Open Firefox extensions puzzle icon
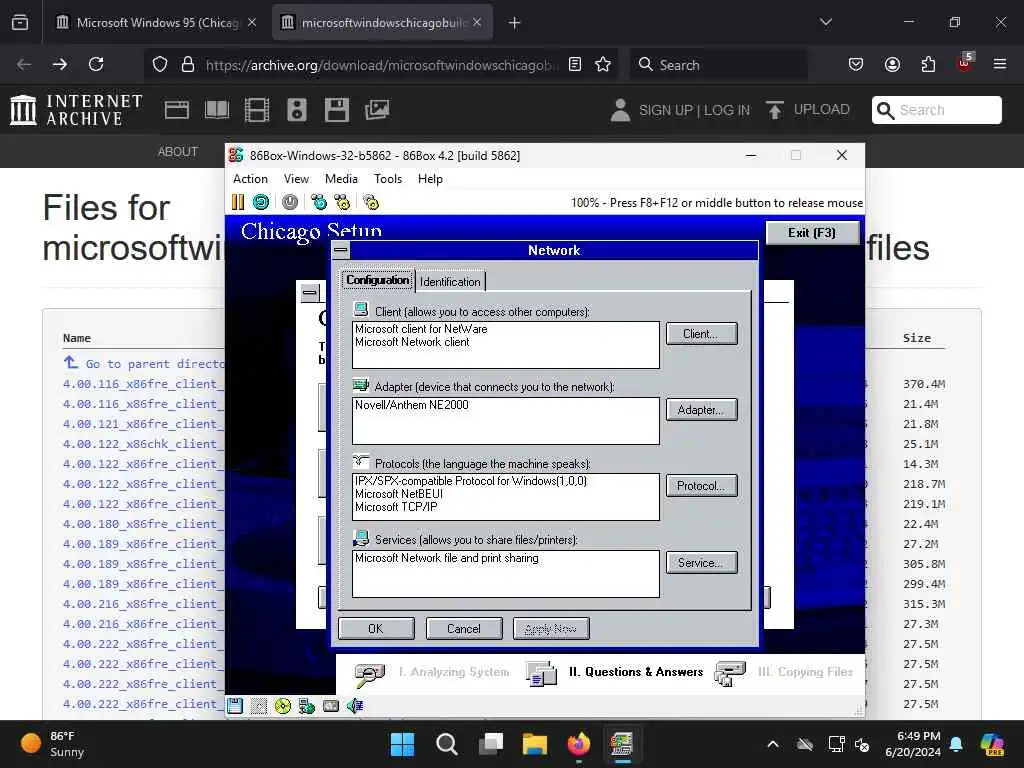The image size is (1024, 768). [928, 64]
